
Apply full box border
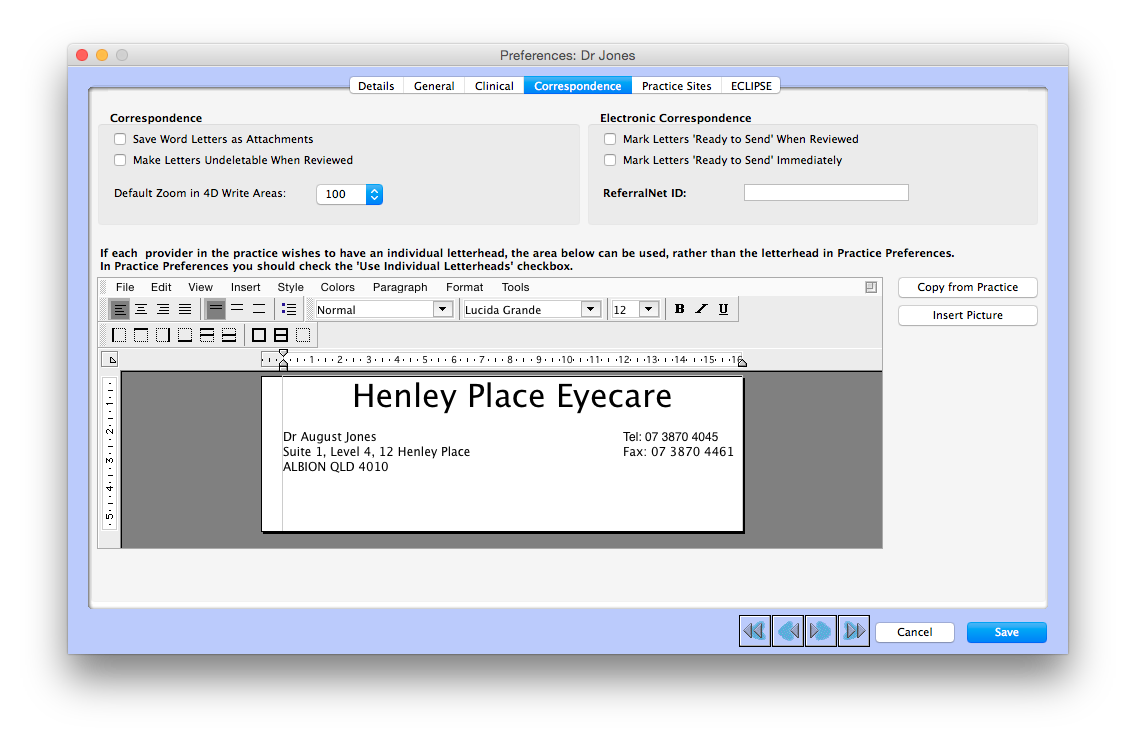[x=259, y=335]
